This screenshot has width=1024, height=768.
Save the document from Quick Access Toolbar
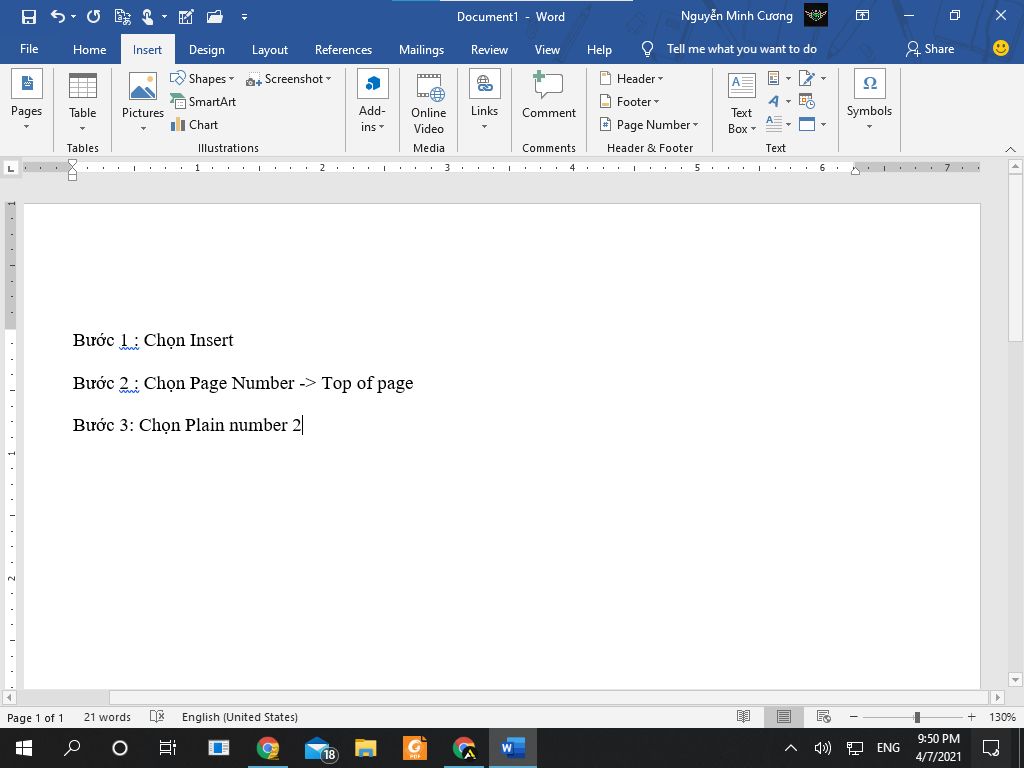click(29, 17)
